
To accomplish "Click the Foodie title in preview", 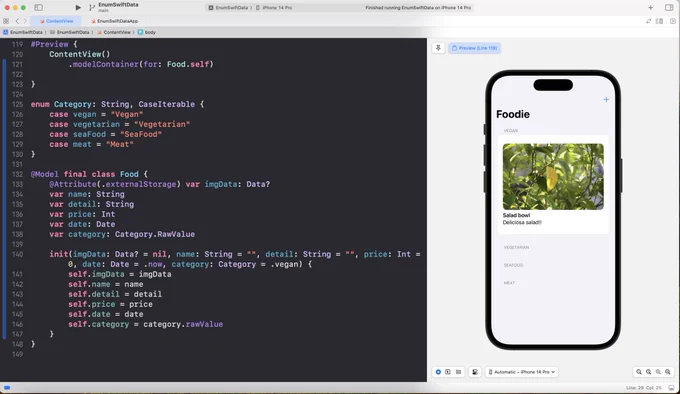I will pos(513,114).
